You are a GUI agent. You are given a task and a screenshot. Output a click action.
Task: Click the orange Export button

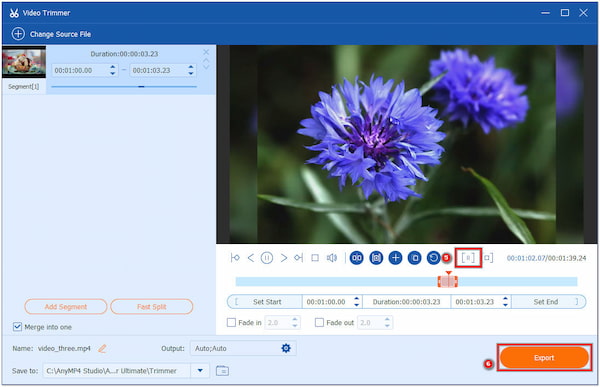[x=544, y=358]
